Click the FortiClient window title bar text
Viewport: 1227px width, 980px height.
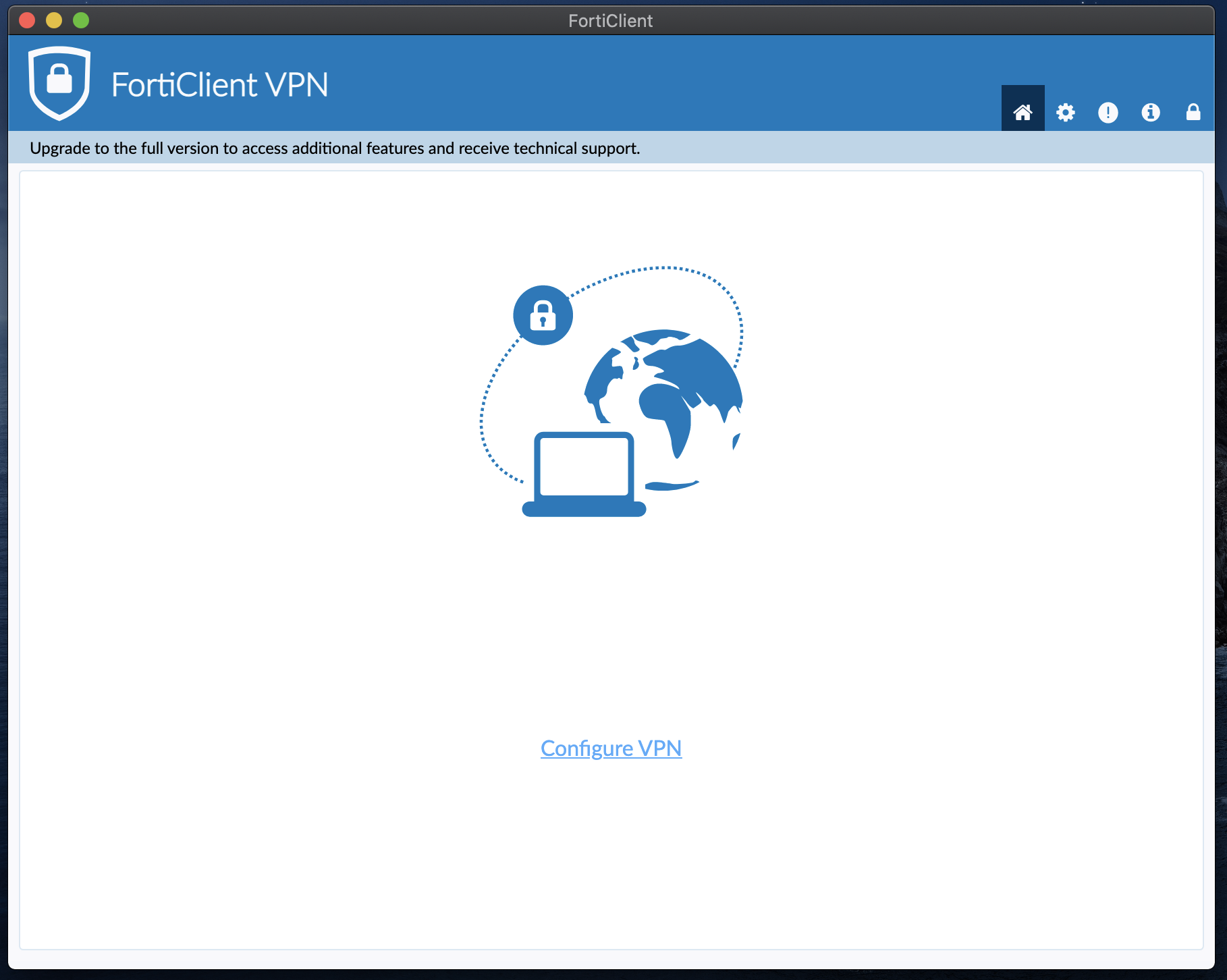(x=611, y=21)
